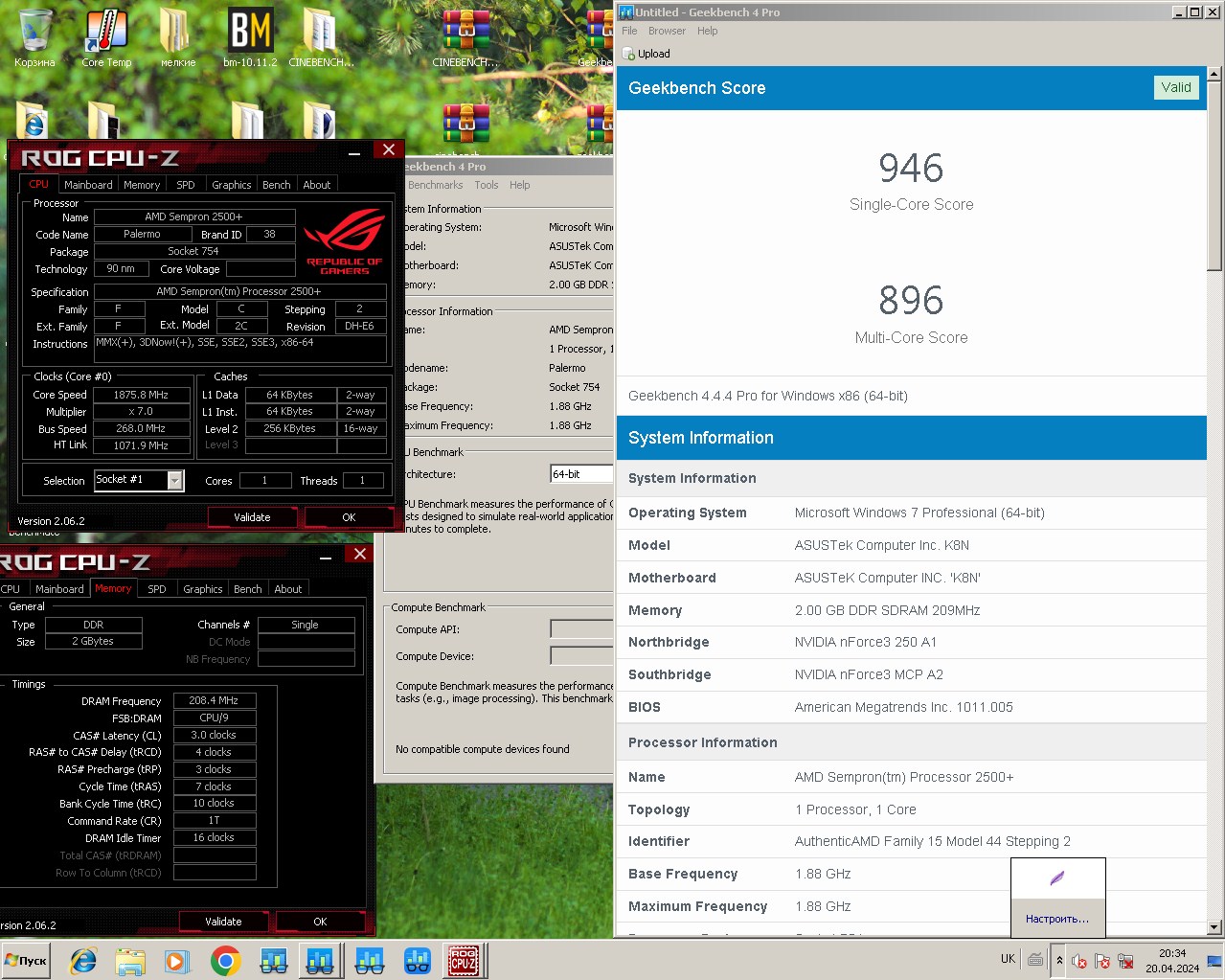Screen dimensions: 1225x980
Task: Click the Geekbench scrollbar down arrow
Action: (1214, 926)
